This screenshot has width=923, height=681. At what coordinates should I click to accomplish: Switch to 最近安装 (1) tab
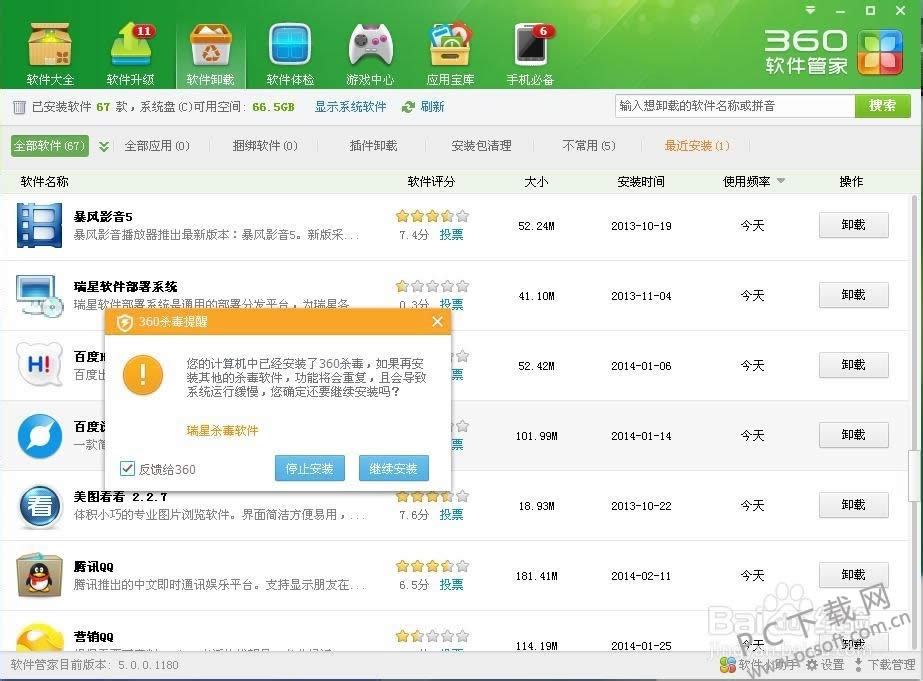[x=697, y=146]
